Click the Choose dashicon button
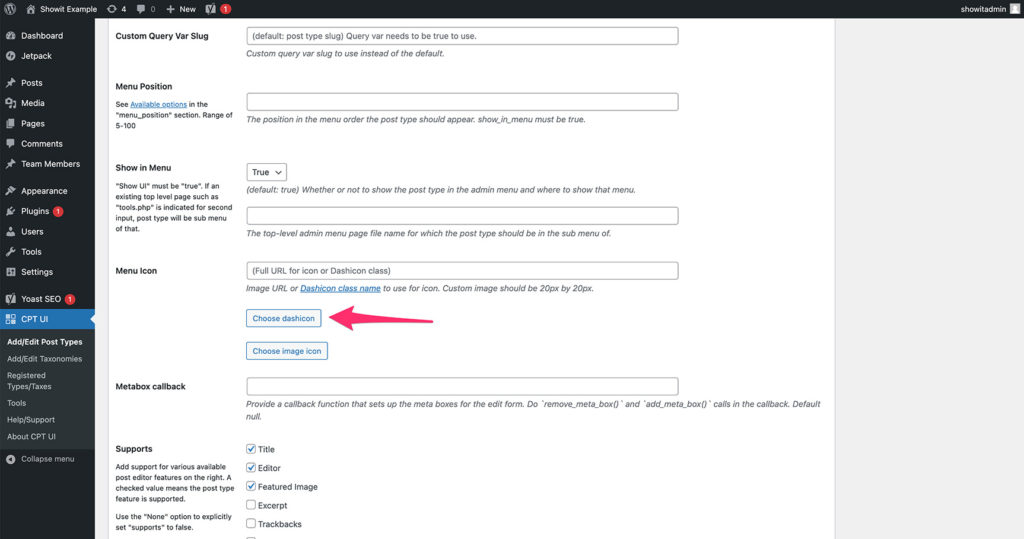 pyautogui.click(x=284, y=318)
